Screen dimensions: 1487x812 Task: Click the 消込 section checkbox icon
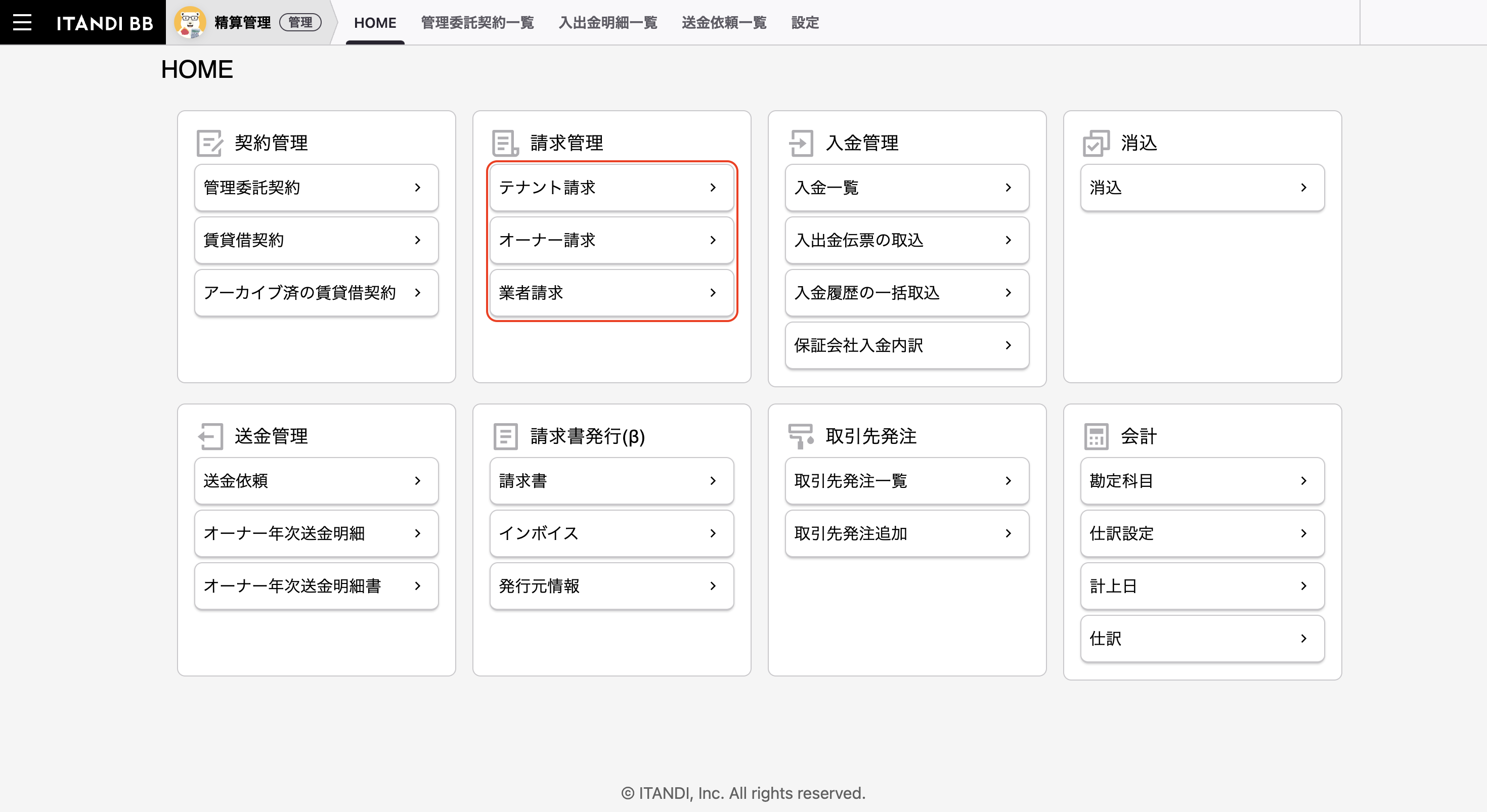(1096, 143)
